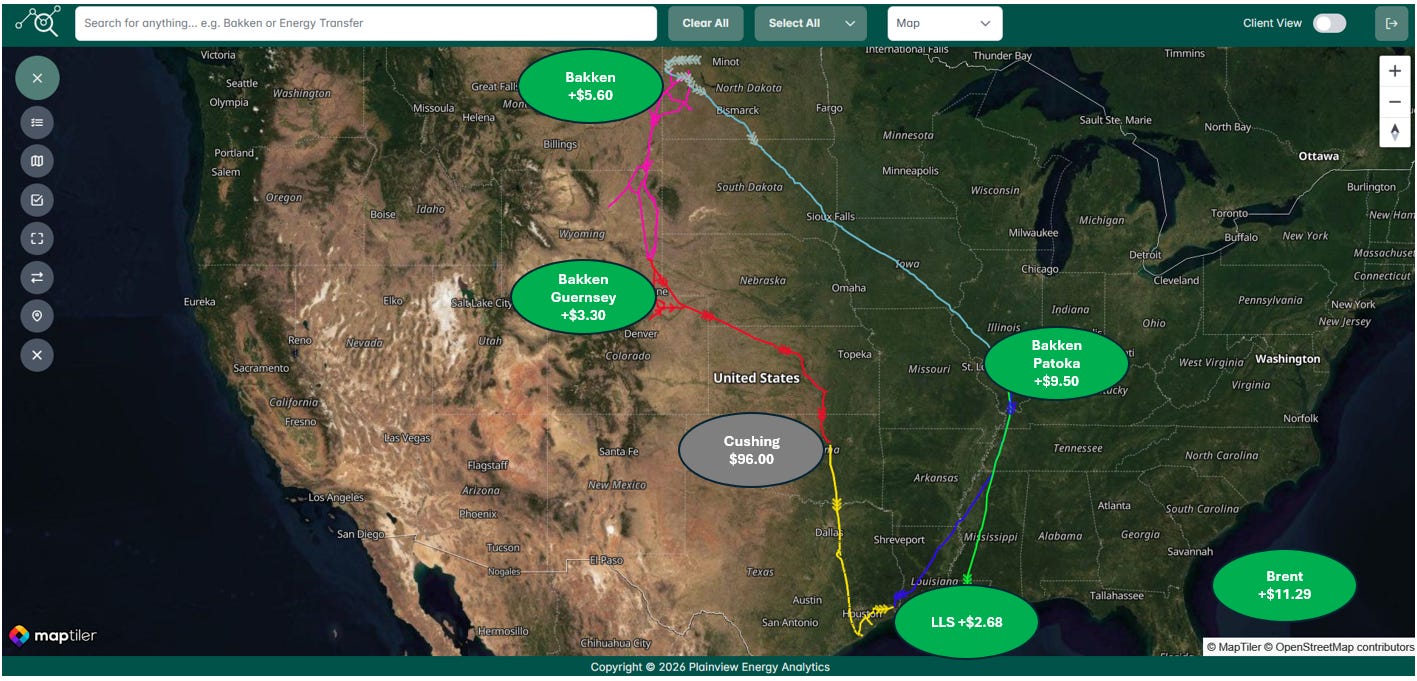Click the Thunder Bay city label
Image resolution: width=1417 pixels, height=681 pixels.
pos(1002,56)
